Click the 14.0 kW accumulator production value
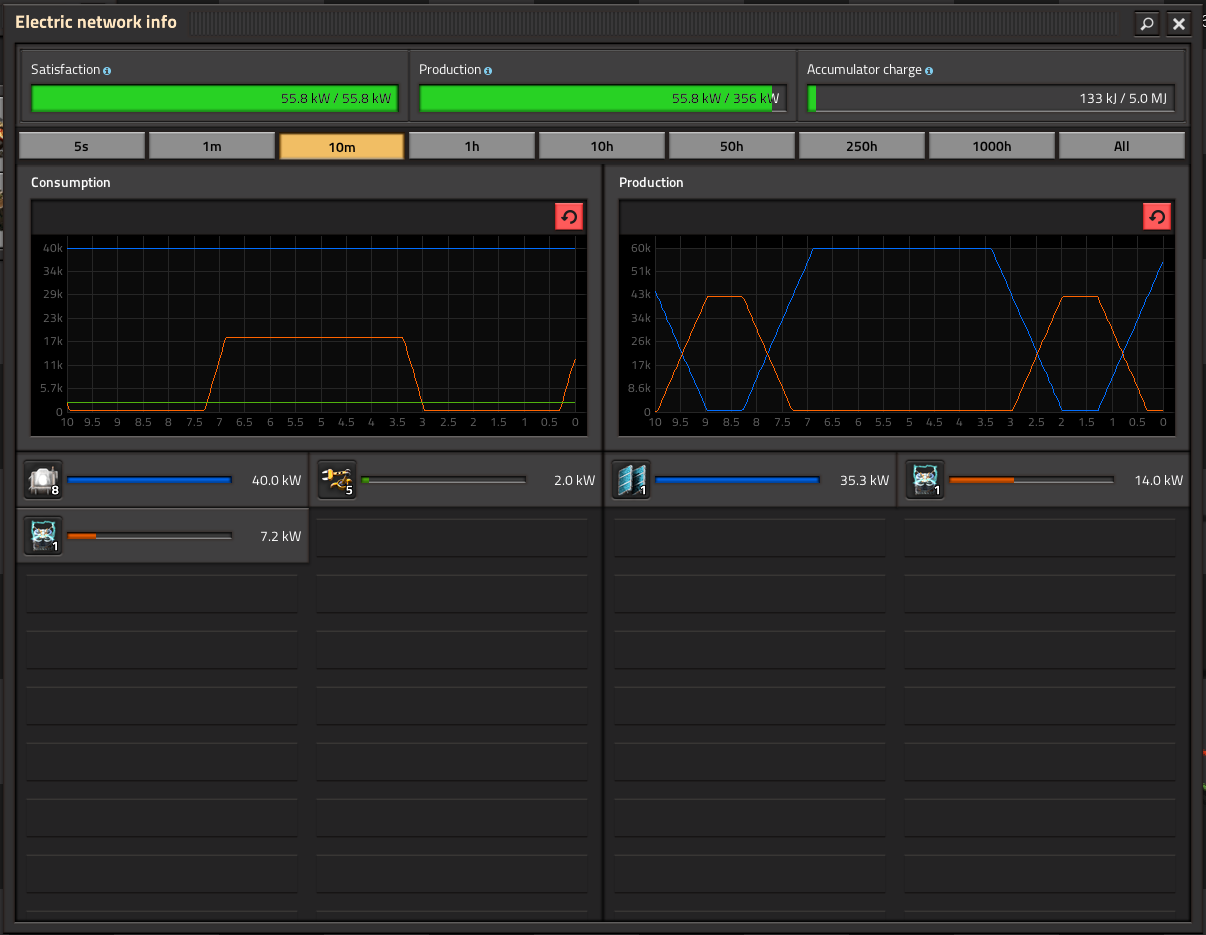Screen dimensions: 1206x935 tap(1158, 480)
